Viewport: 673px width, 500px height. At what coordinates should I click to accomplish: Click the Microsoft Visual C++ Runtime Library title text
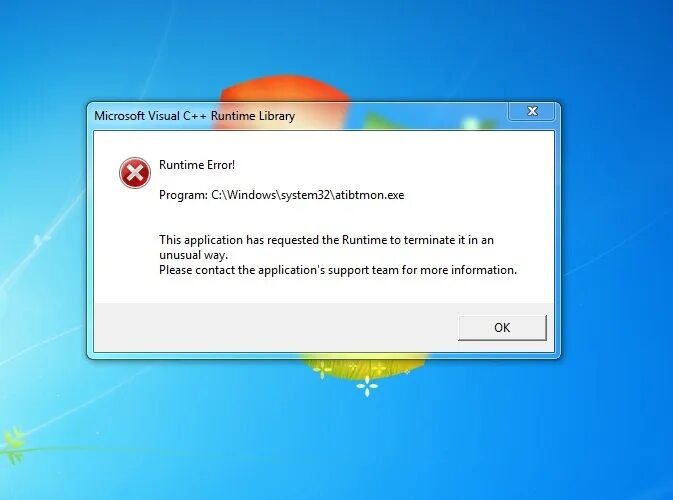(194, 116)
